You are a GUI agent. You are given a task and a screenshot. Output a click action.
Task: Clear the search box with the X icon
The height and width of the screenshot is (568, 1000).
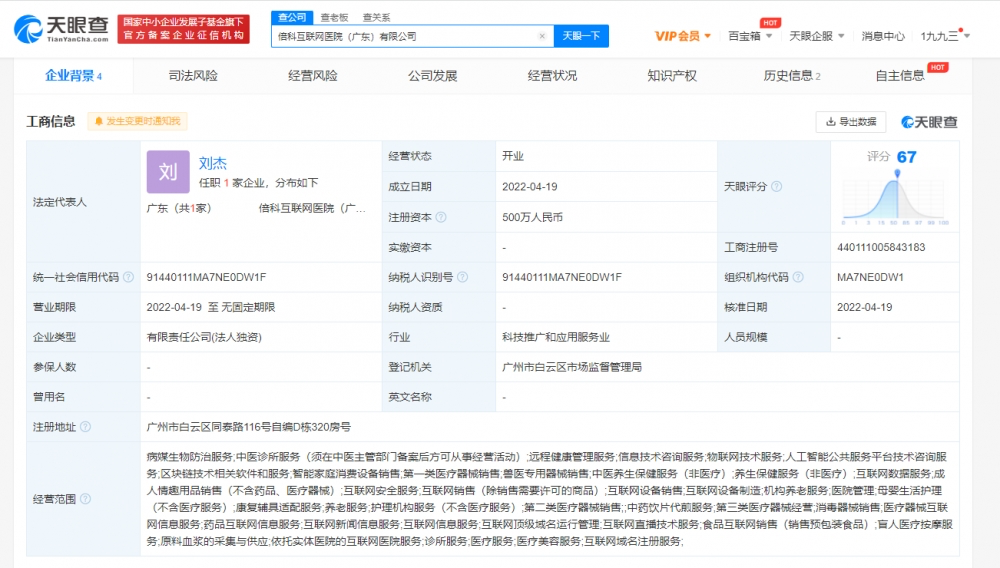coord(542,36)
